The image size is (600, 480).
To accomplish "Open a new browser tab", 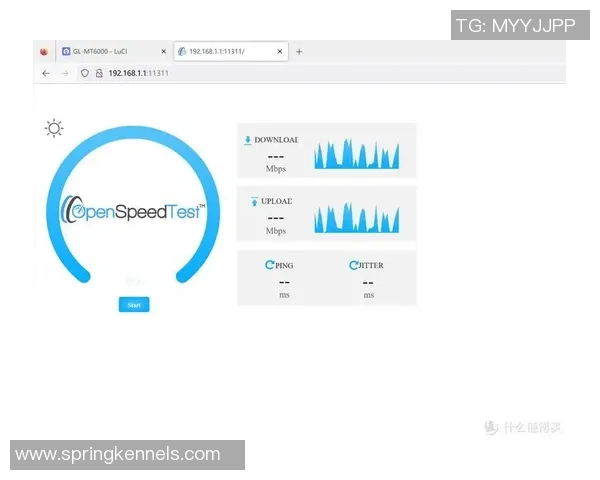I will [299, 51].
